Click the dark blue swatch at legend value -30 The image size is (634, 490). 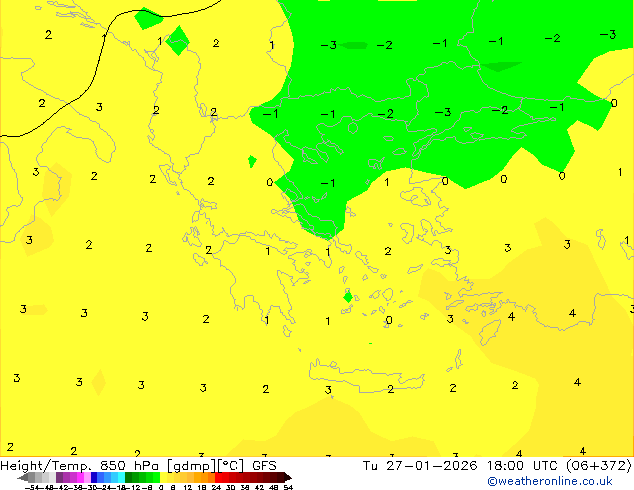[94, 477]
